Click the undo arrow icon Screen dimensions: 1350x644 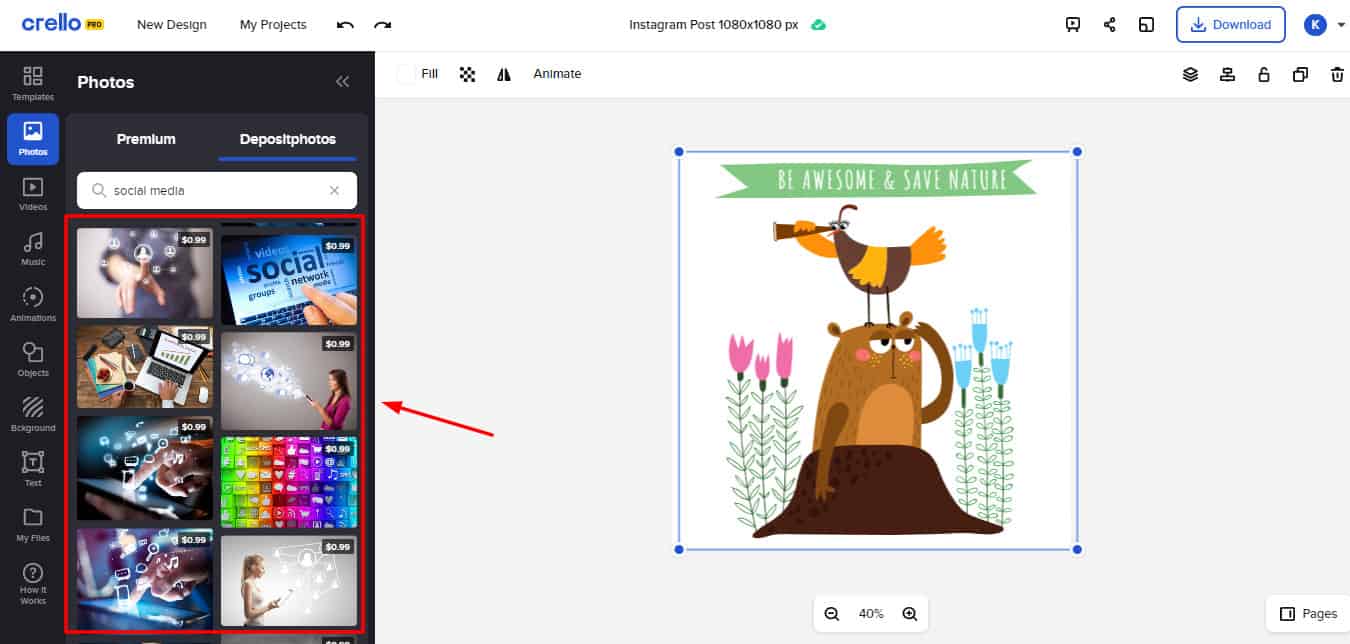(x=345, y=25)
